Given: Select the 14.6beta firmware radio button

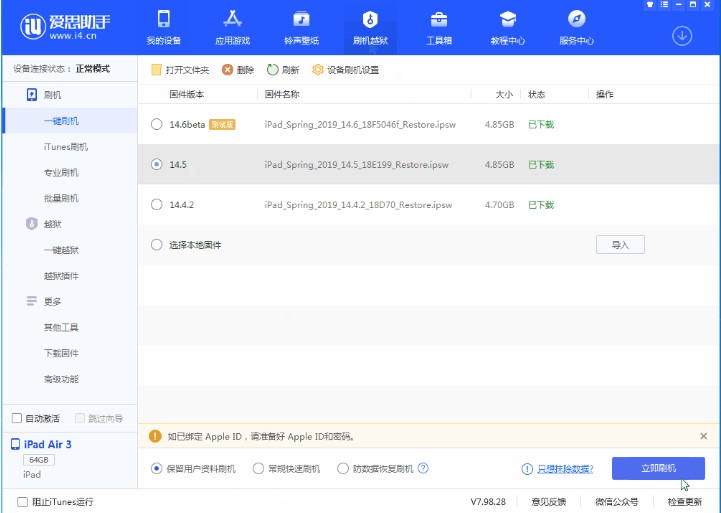Looking at the screenshot, I should pyautogui.click(x=156, y=124).
